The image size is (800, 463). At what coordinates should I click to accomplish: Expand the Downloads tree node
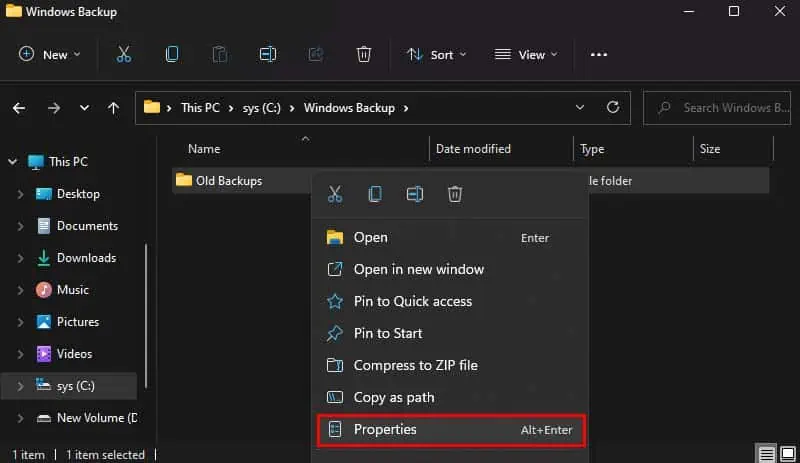point(20,258)
